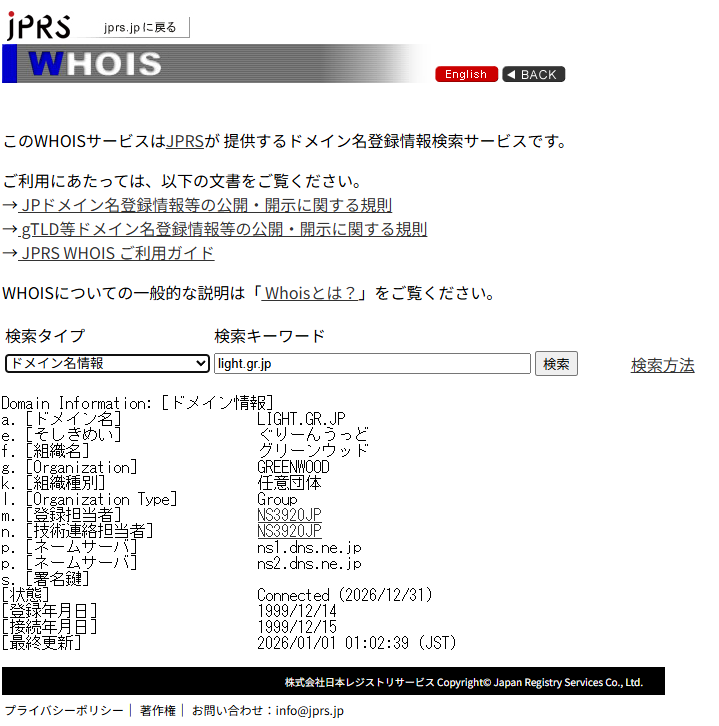Click the info@jprs.jp contact address
This screenshot has height=726, width=719.
pos(310,711)
